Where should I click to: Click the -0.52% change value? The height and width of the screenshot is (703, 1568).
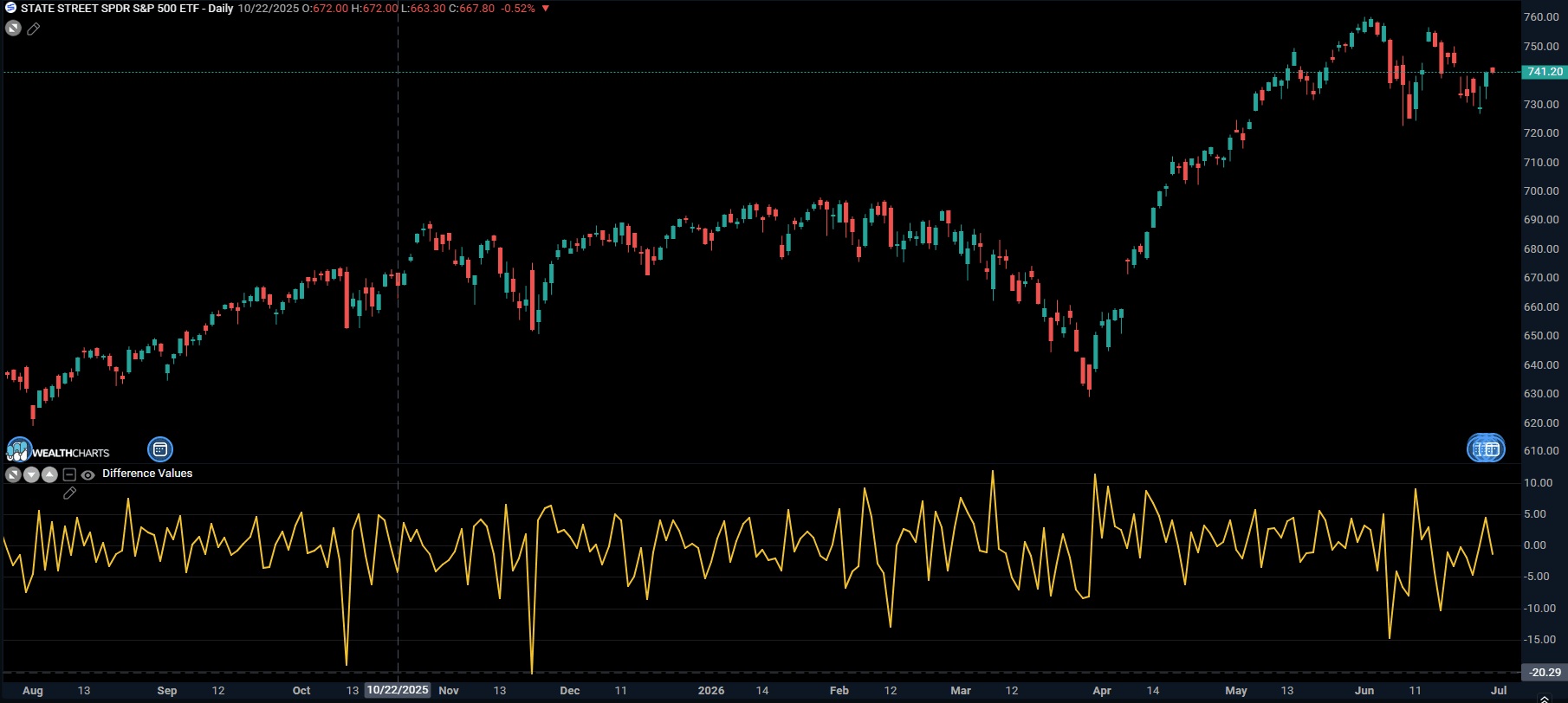tap(518, 8)
